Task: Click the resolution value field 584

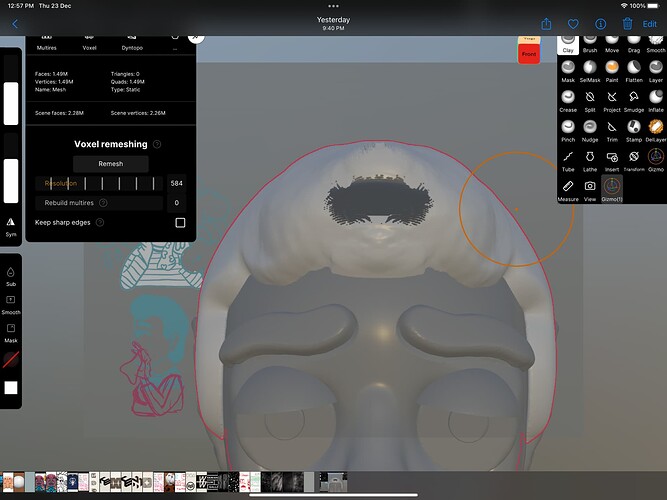Action: tap(176, 183)
